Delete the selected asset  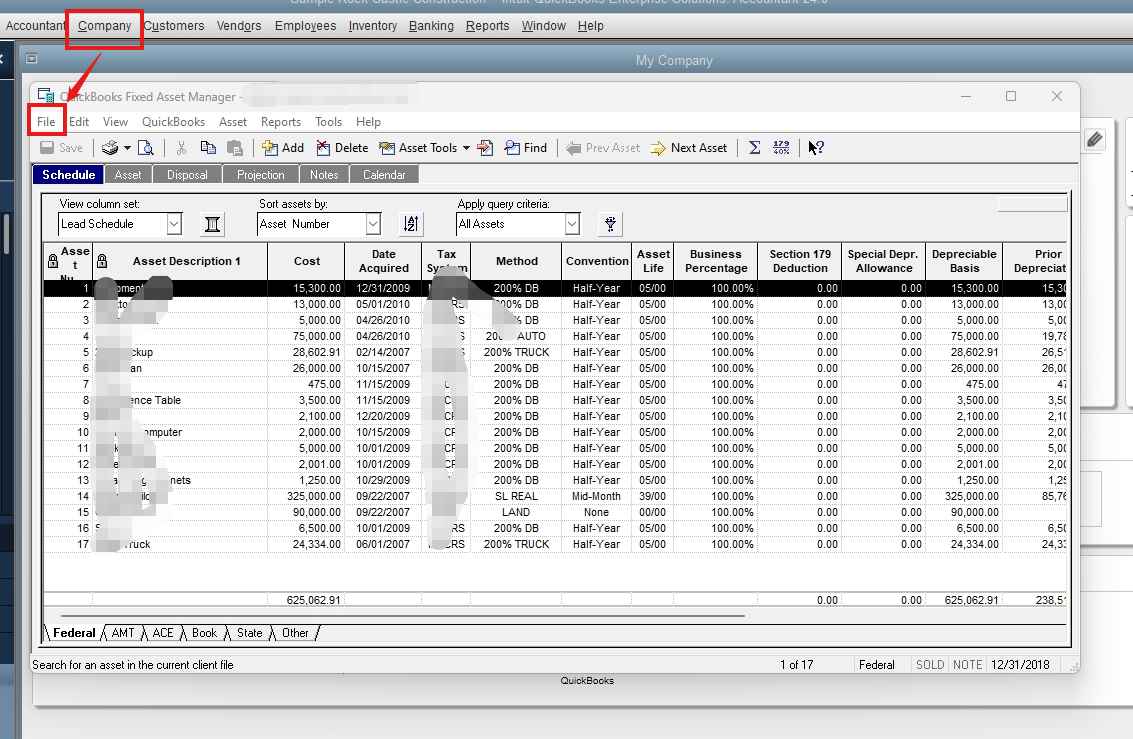pyautogui.click(x=343, y=148)
